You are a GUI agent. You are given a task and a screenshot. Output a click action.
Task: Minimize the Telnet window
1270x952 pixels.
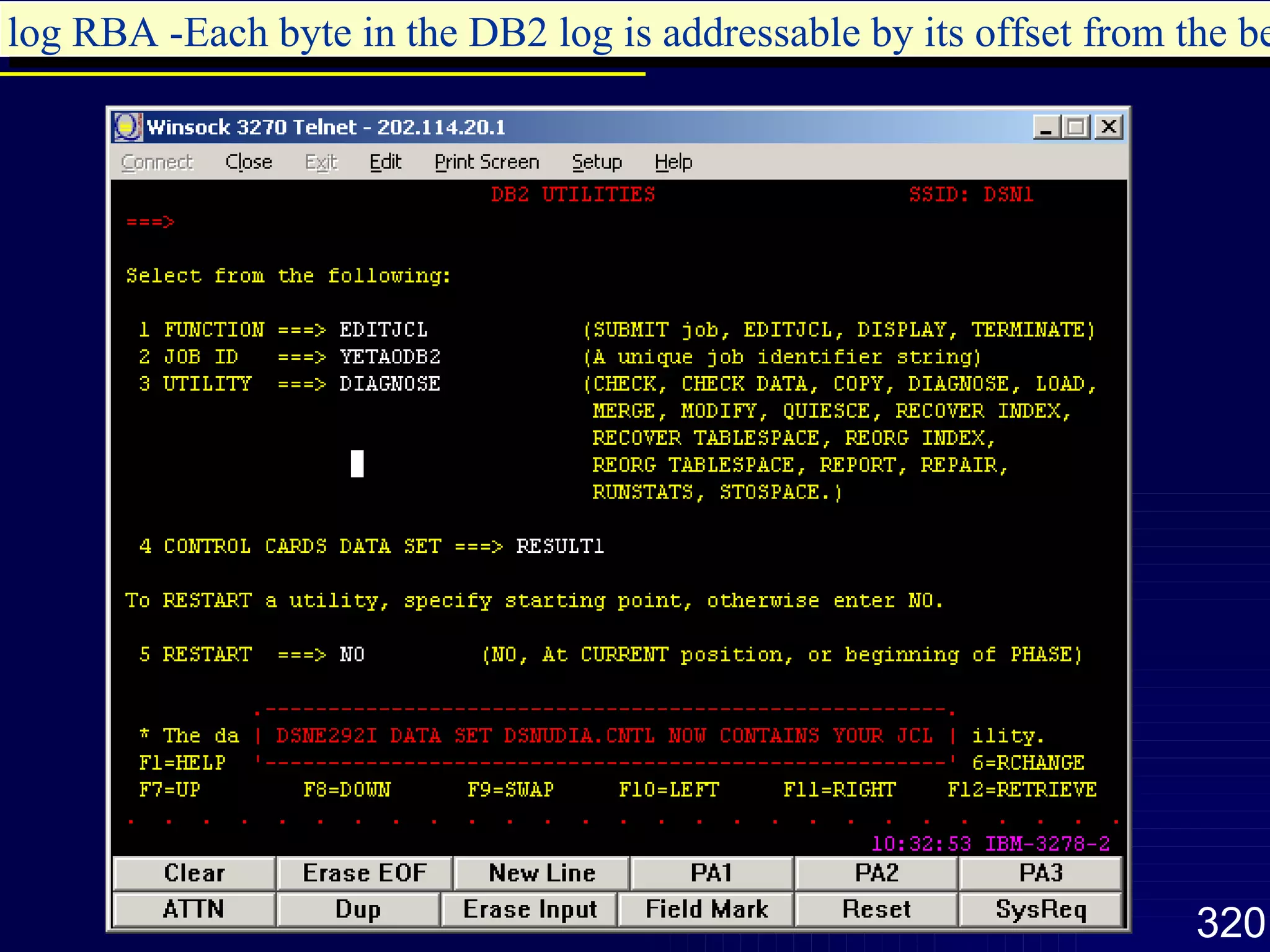(x=1047, y=127)
